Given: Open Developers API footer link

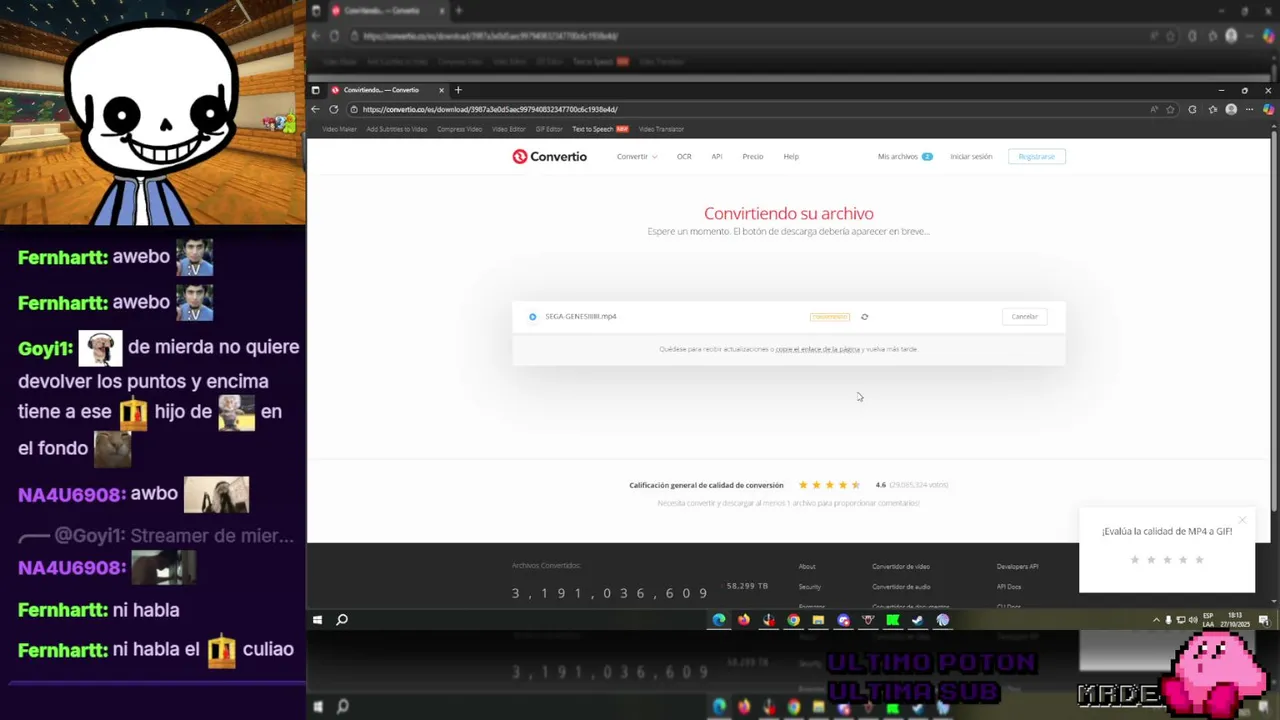Looking at the screenshot, I should click(x=1018, y=567).
